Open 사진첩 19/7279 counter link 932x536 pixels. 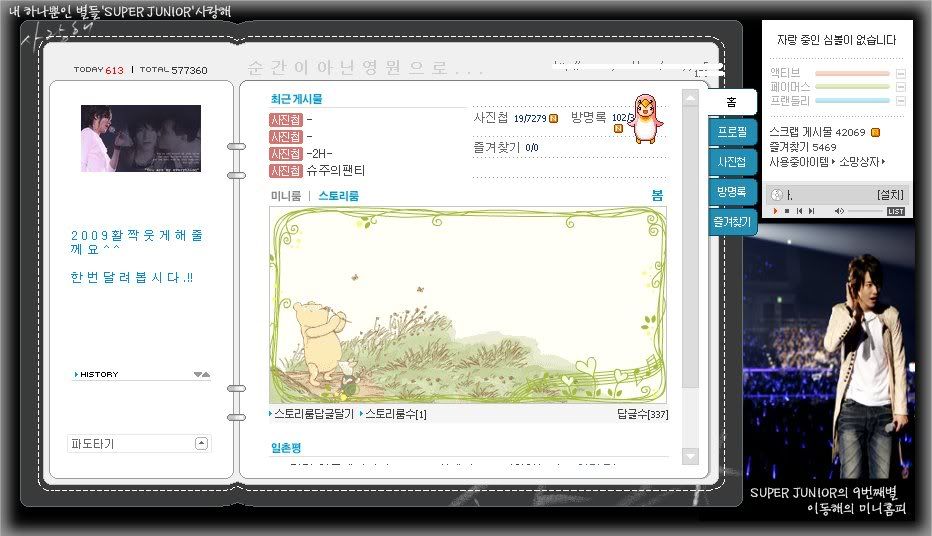pos(509,118)
